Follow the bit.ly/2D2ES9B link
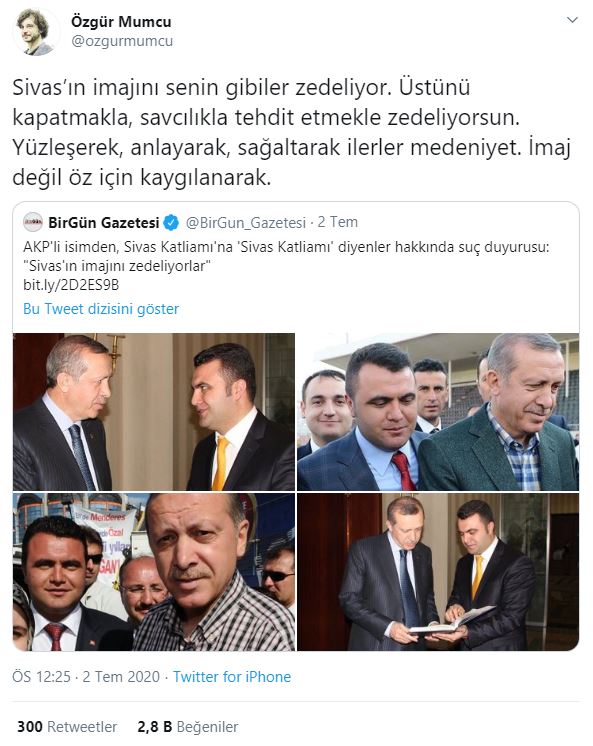 pos(71,285)
